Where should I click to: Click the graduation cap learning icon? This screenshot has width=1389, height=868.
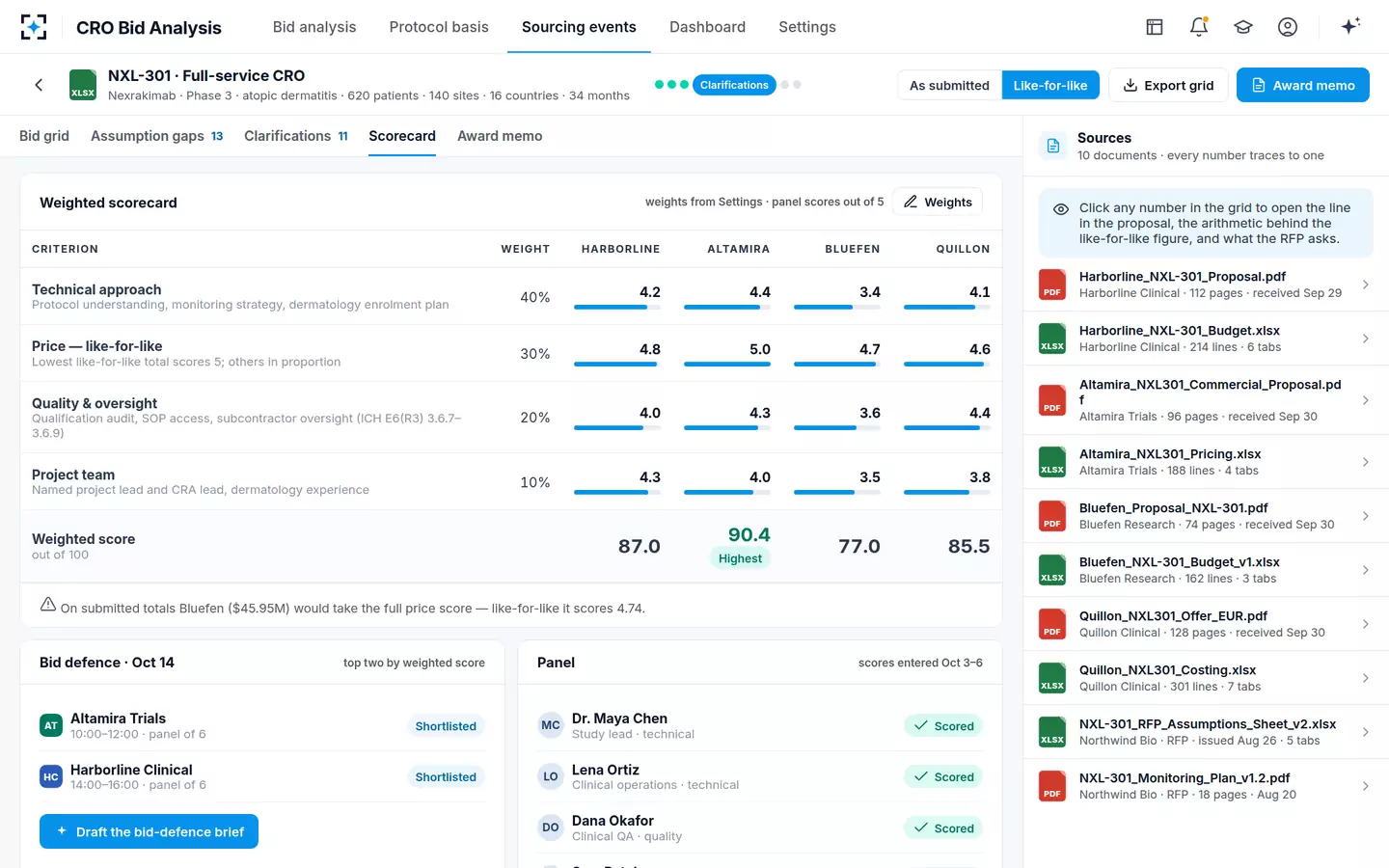tap(1243, 27)
